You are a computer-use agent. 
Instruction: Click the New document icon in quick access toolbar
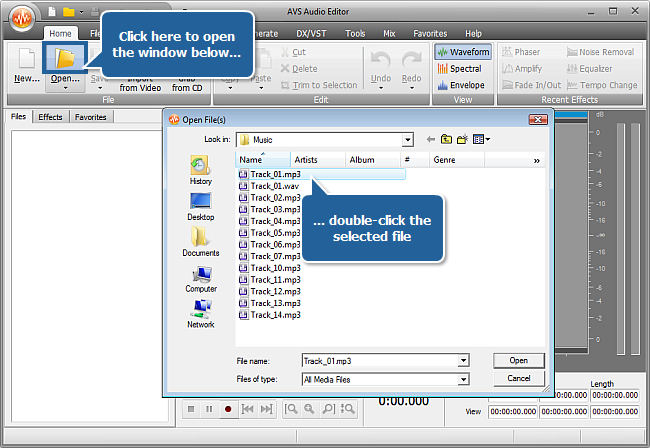coord(52,12)
